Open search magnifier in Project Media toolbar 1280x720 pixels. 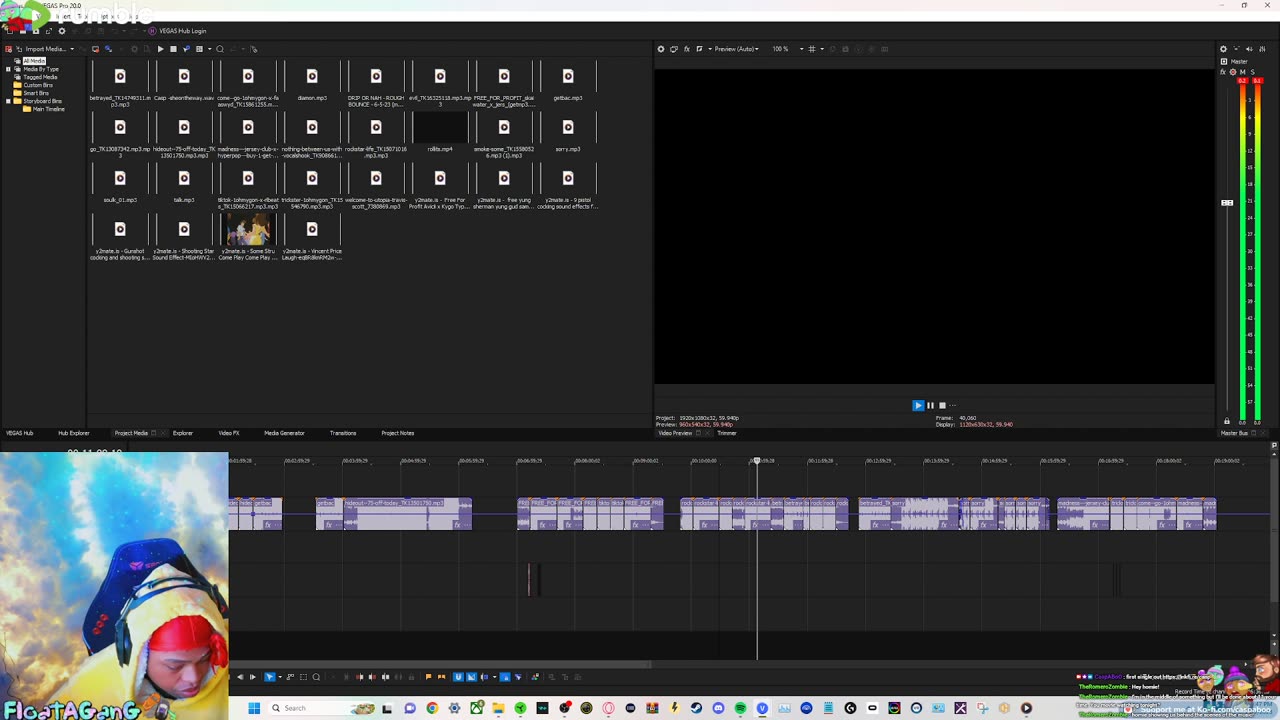point(220,49)
